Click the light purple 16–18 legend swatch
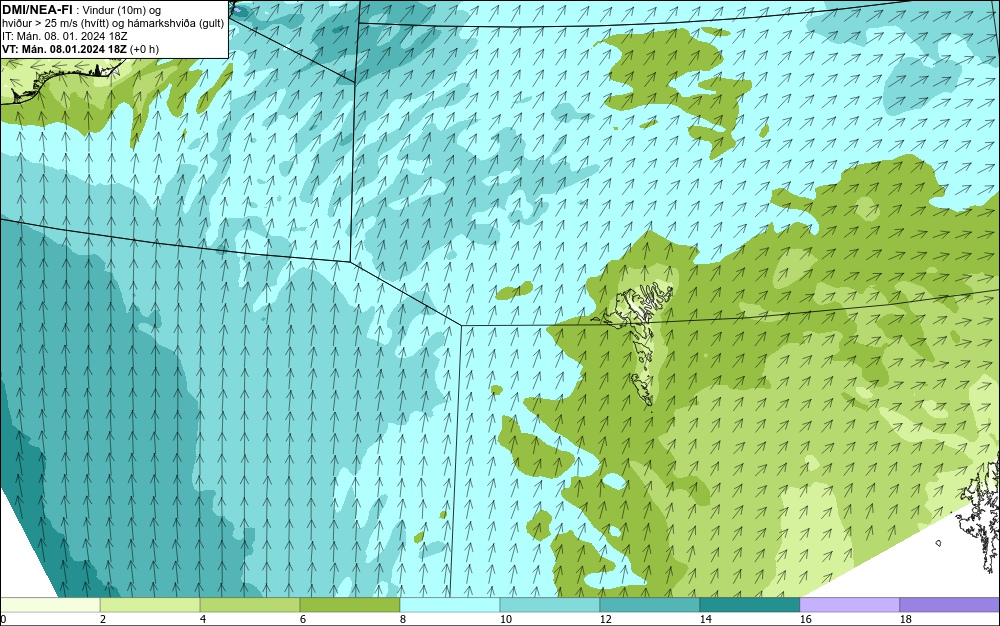1000x626 pixels. coord(849,605)
